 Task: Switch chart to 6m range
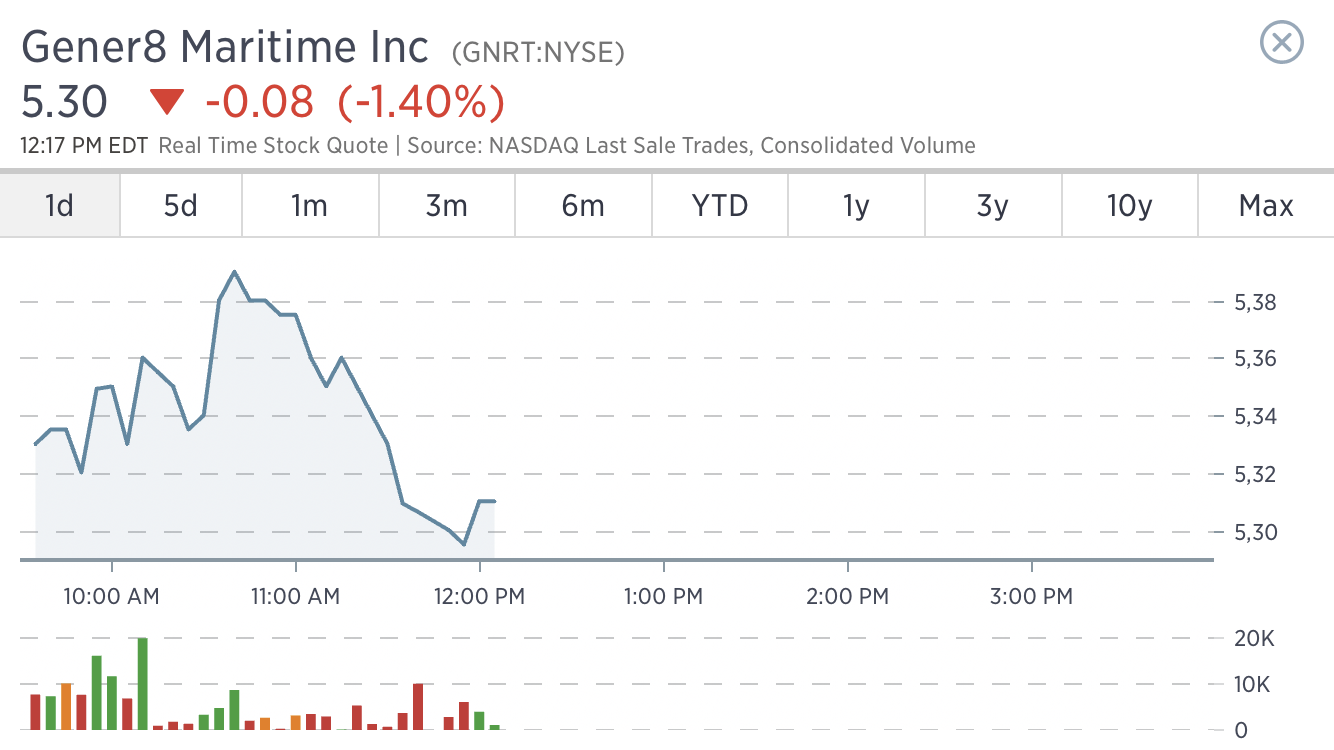pos(583,206)
